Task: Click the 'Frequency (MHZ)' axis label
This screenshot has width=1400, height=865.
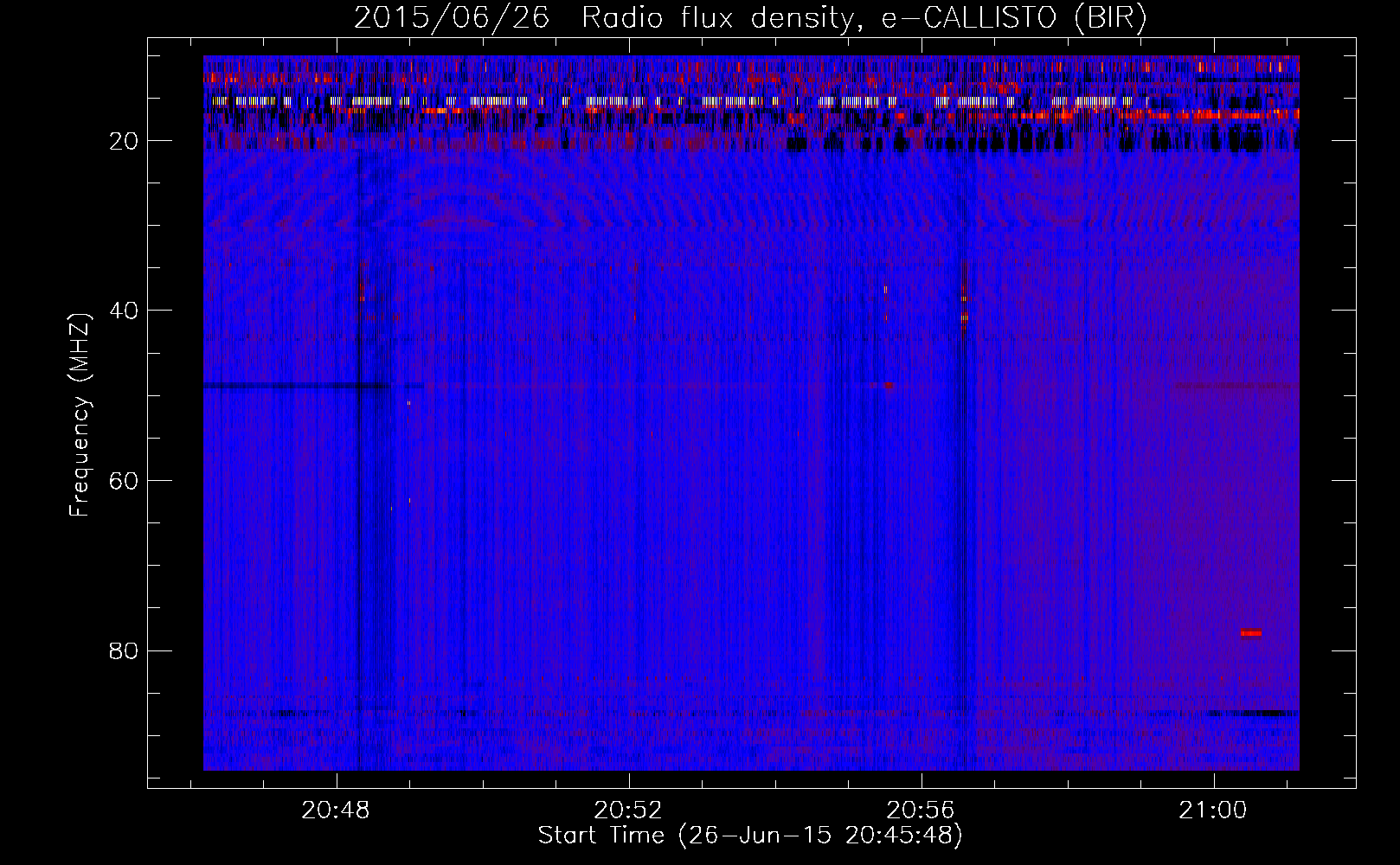Action: [x=80, y=416]
